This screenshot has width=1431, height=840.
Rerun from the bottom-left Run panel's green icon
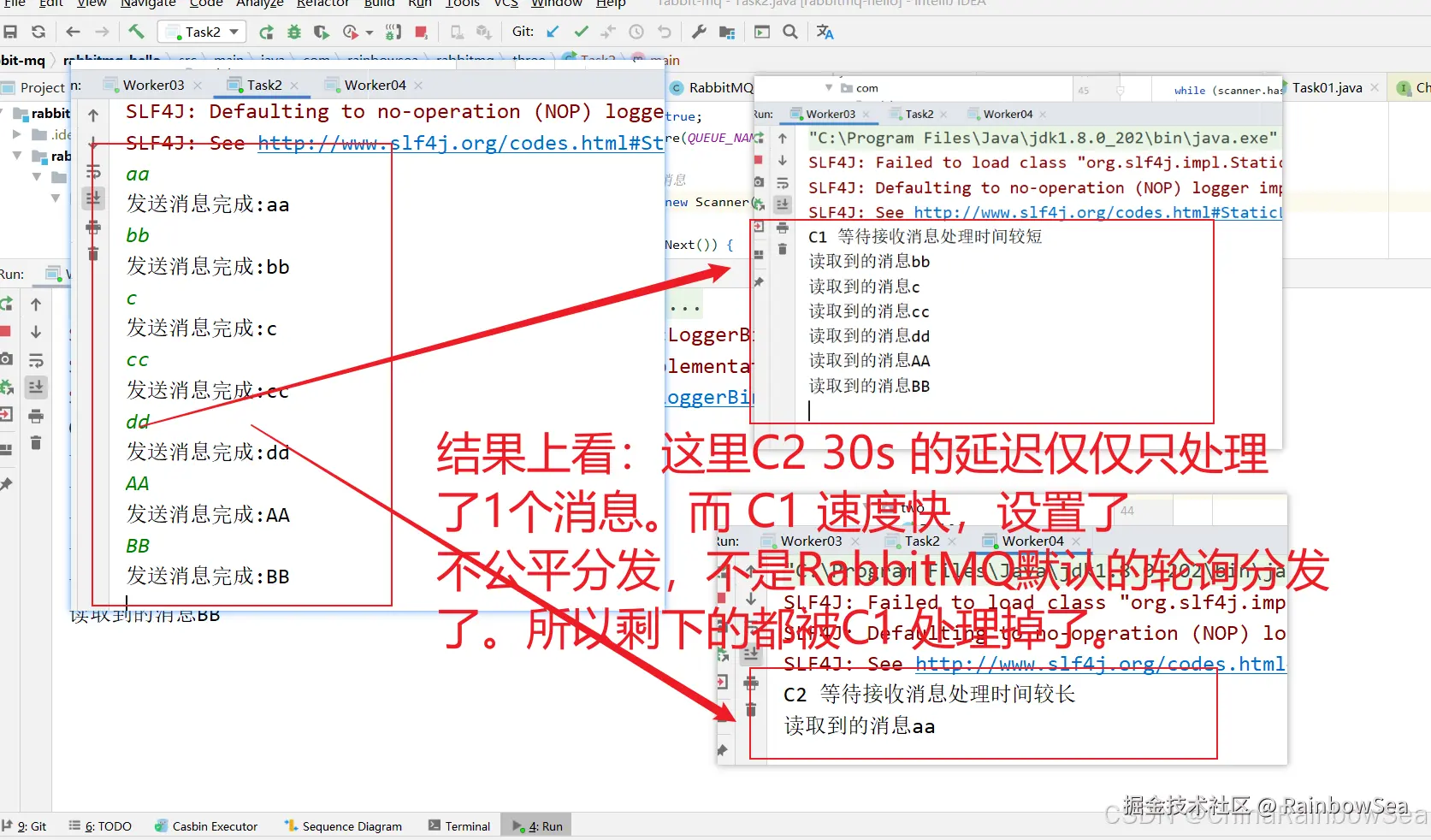click(x=6, y=305)
